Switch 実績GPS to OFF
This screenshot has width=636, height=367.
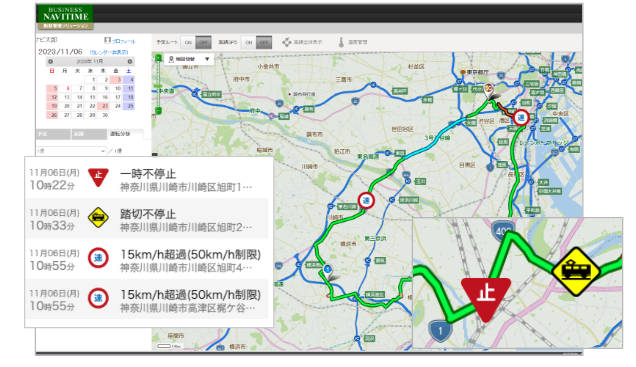pyautogui.click(x=264, y=42)
